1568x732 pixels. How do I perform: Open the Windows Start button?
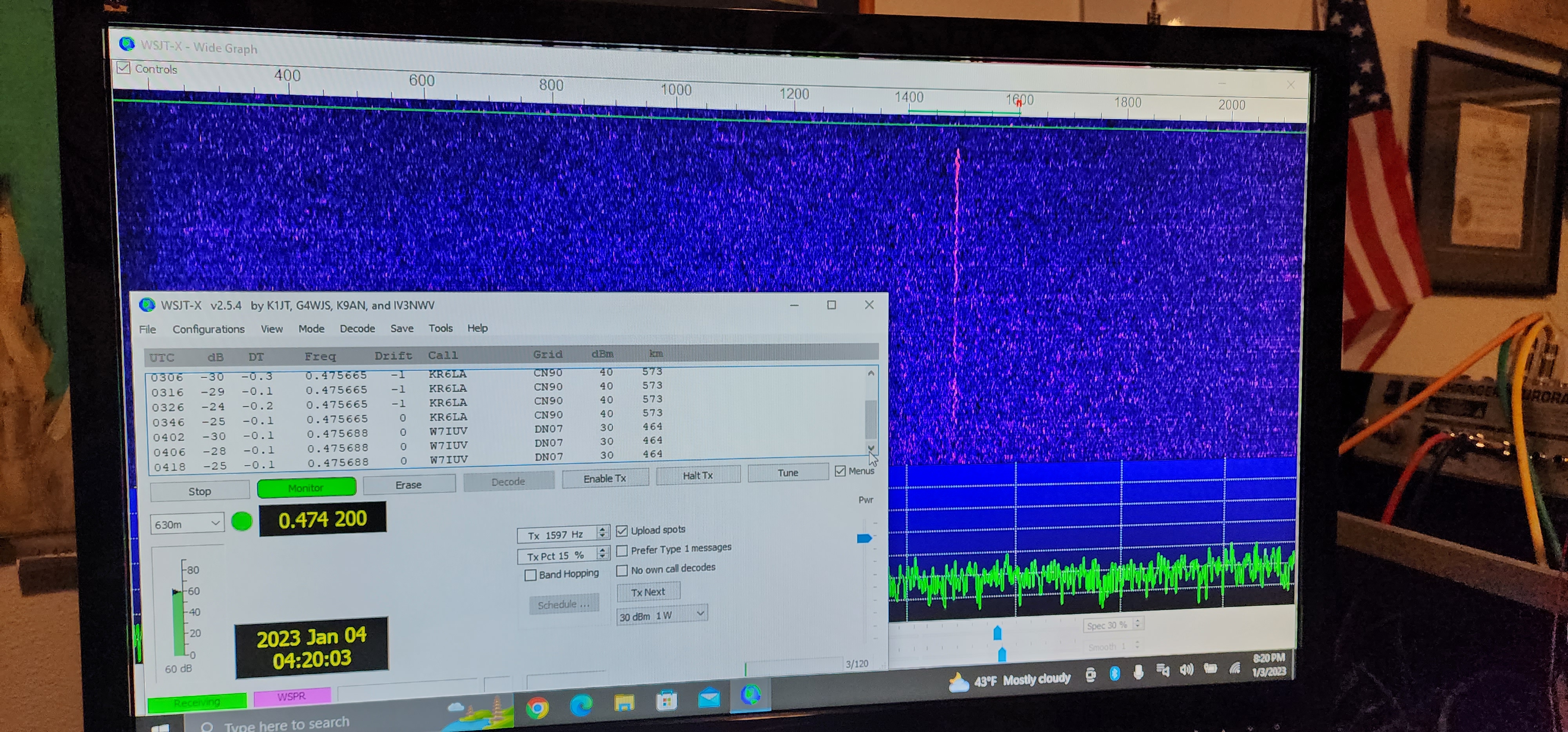pos(160,728)
